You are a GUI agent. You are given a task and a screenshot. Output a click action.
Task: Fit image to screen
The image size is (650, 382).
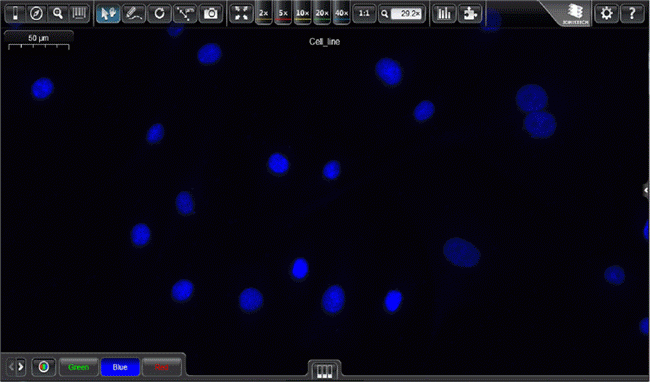[241, 14]
